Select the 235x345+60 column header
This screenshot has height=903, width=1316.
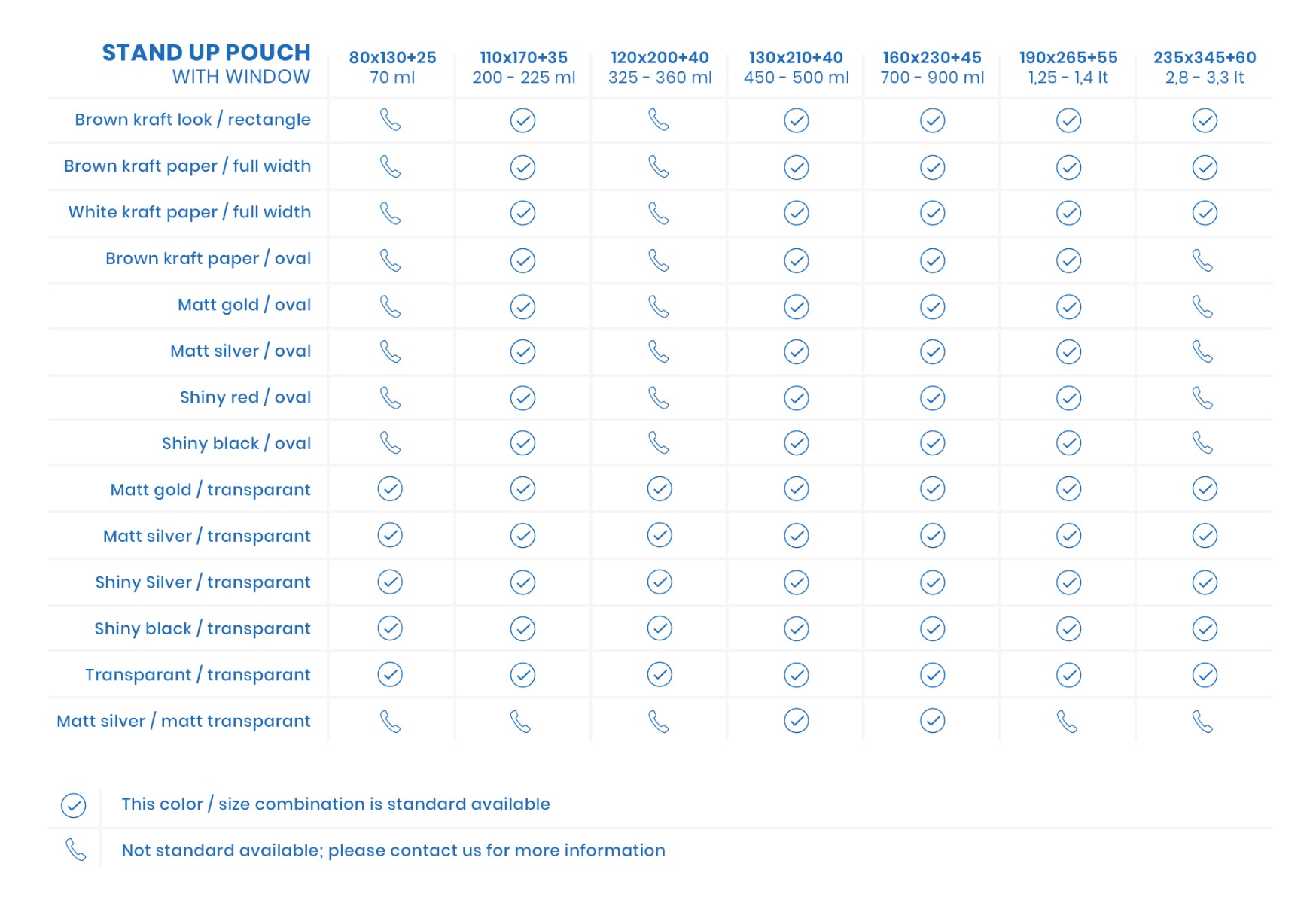click(x=1205, y=67)
